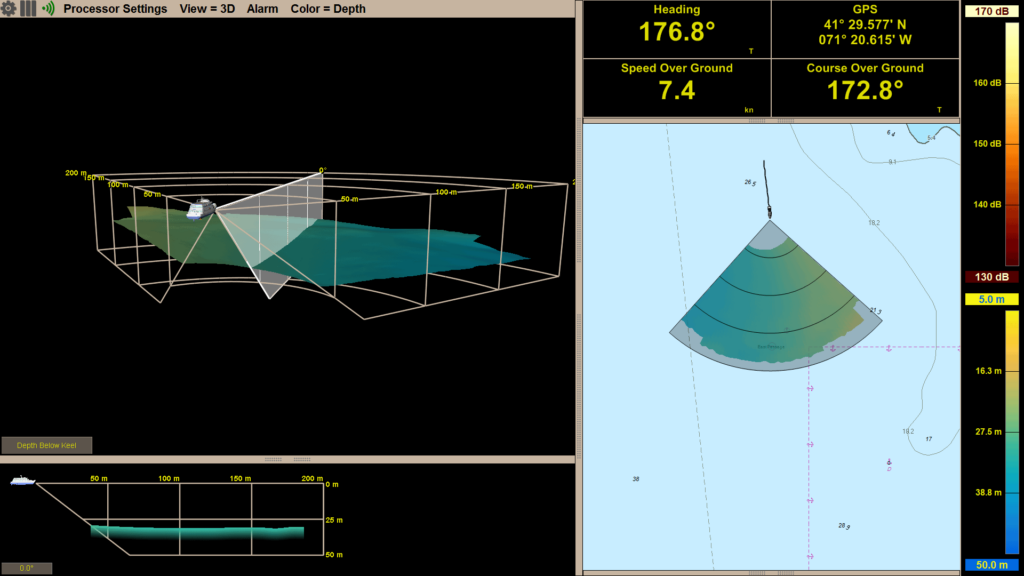Viewport: 1024px width, 576px height.
Task: Select the Speed Over Ground panel
Action: click(x=677, y=88)
